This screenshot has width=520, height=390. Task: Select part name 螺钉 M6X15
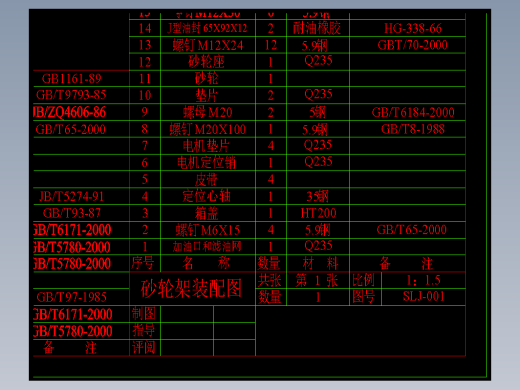(208, 230)
